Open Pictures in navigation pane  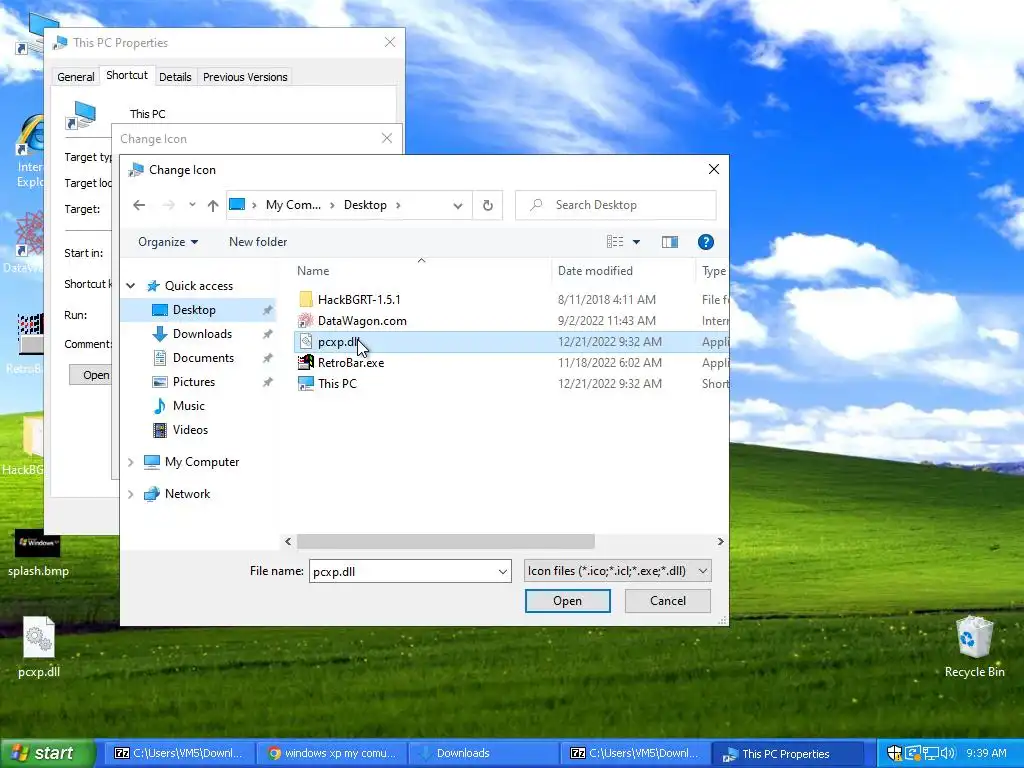pos(193,382)
